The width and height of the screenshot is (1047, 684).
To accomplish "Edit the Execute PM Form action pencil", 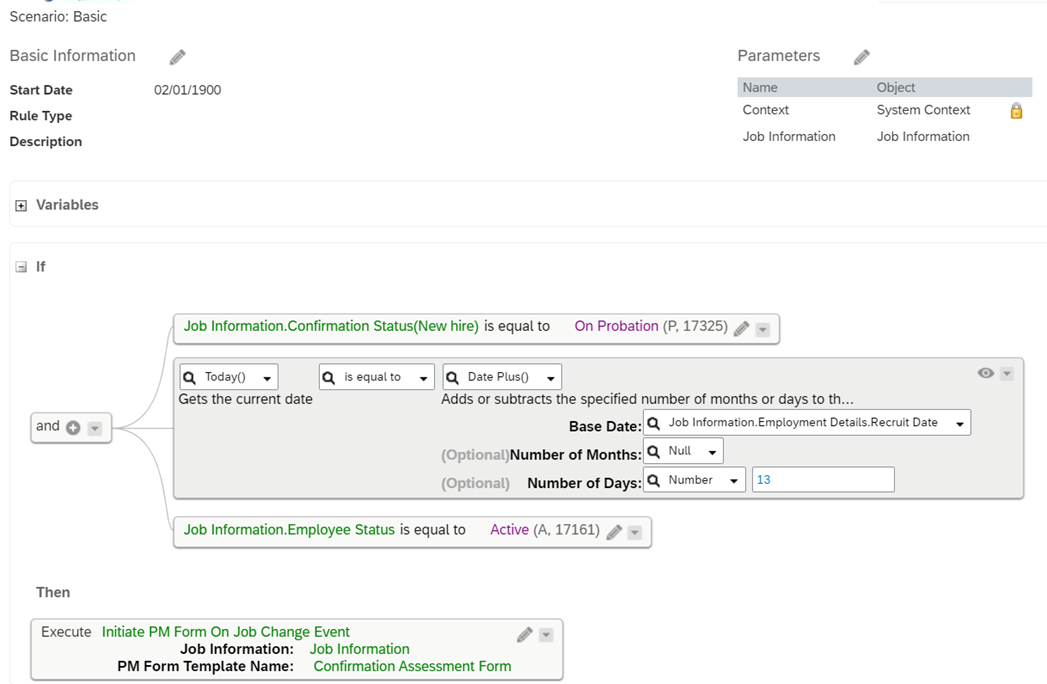I will click(x=524, y=634).
